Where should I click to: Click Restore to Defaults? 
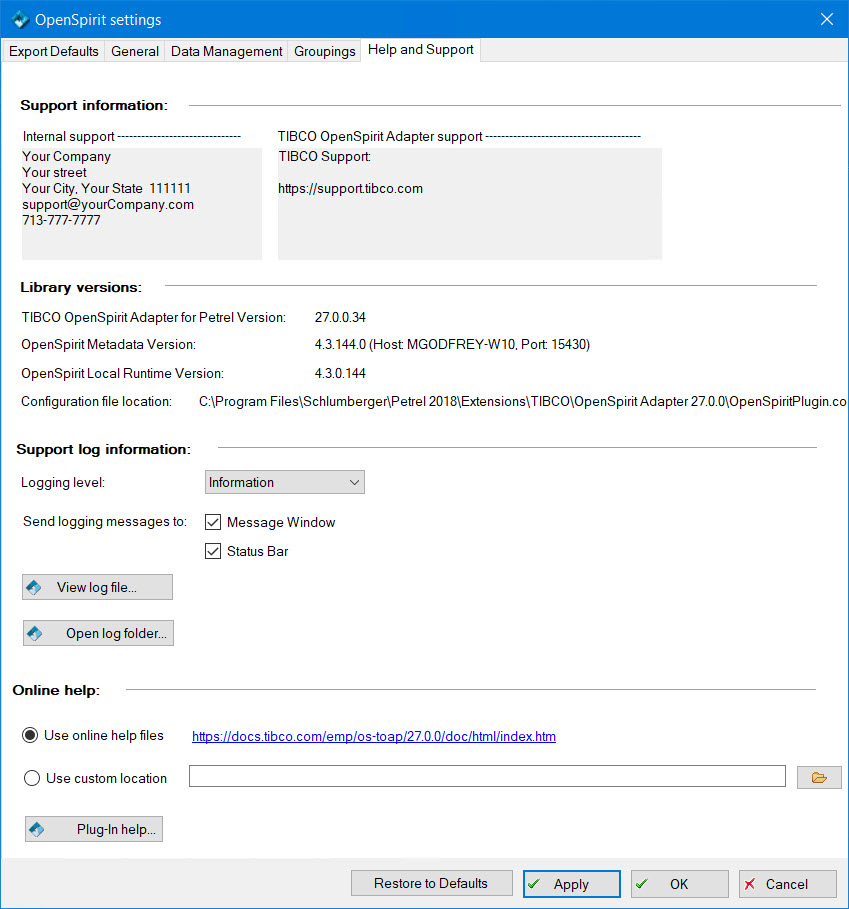431,883
